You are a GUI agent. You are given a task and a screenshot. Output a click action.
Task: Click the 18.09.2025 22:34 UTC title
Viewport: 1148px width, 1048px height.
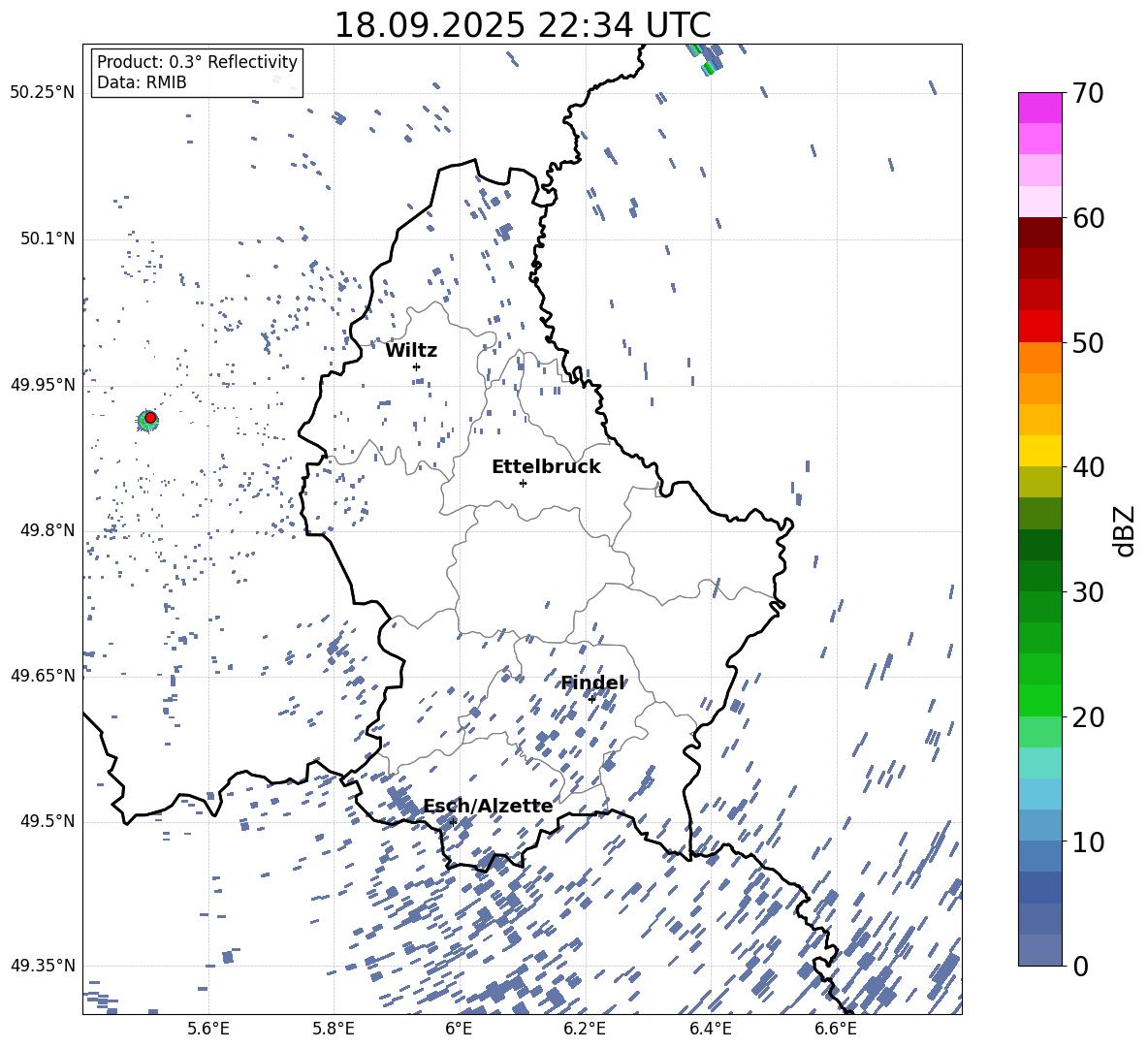pyautogui.click(x=522, y=25)
